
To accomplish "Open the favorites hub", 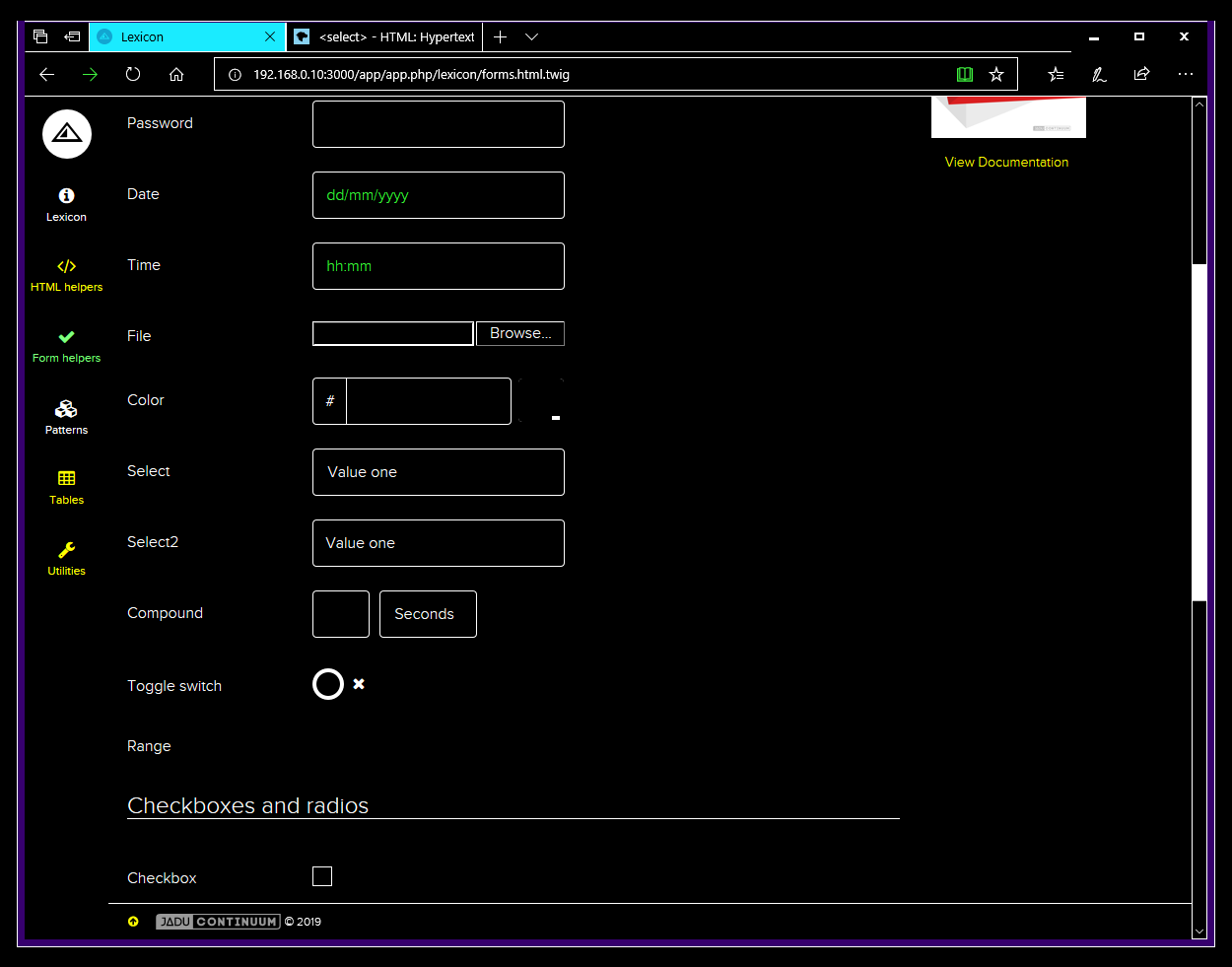I will coord(1056,74).
